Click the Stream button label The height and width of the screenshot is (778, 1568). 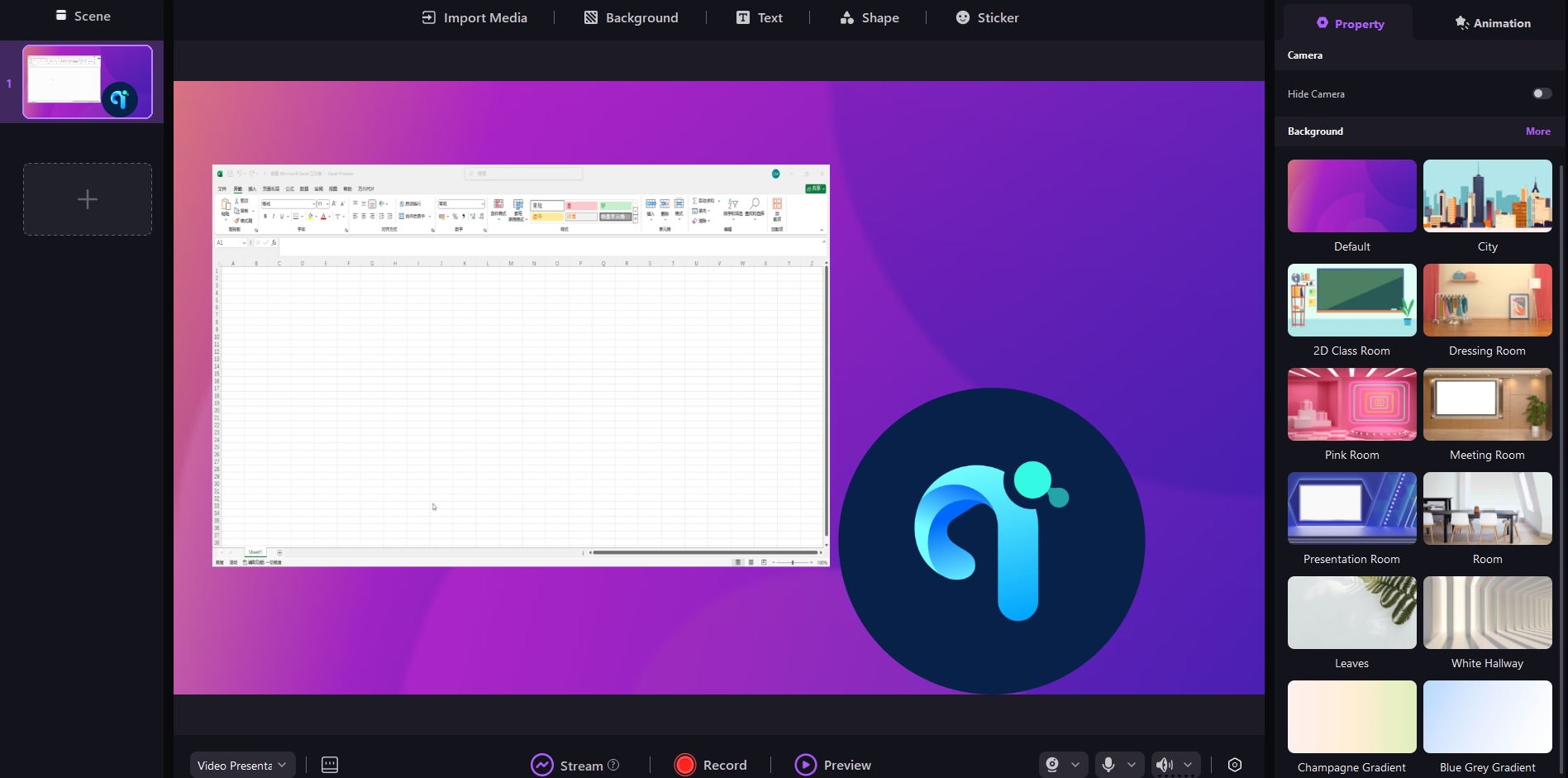pyautogui.click(x=581, y=766)
